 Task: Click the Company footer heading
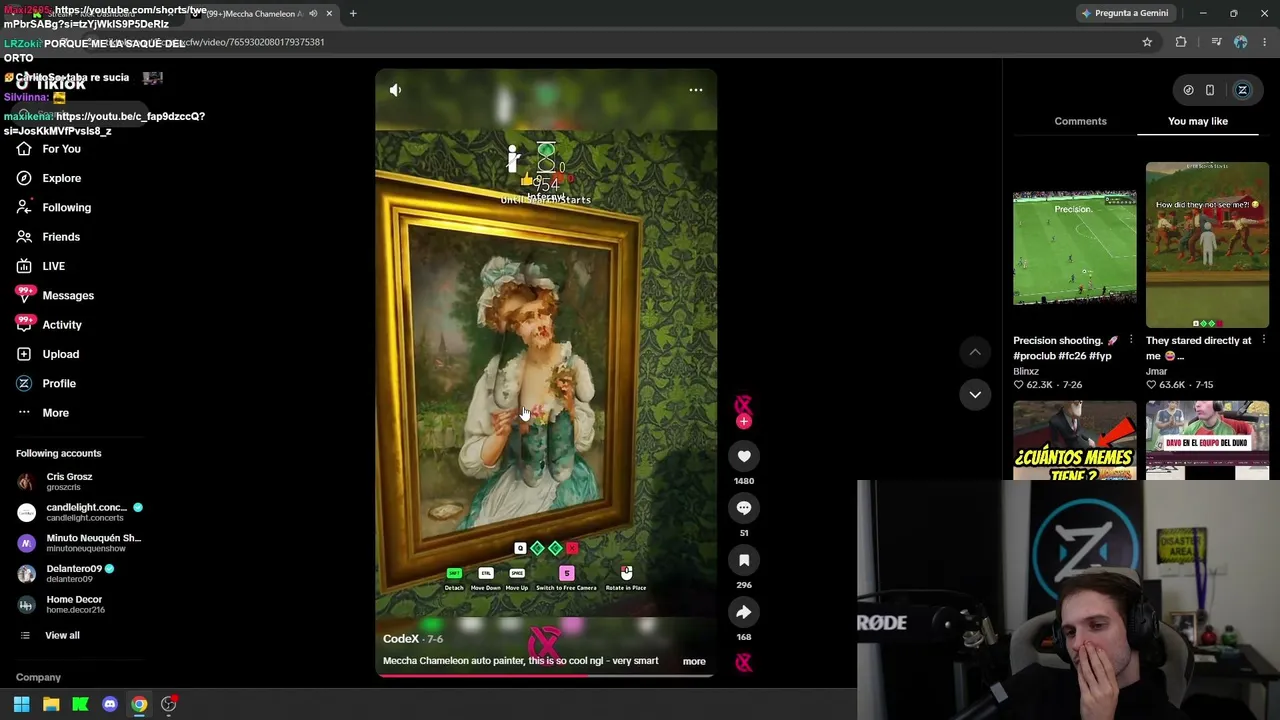[x=38, y=677]
